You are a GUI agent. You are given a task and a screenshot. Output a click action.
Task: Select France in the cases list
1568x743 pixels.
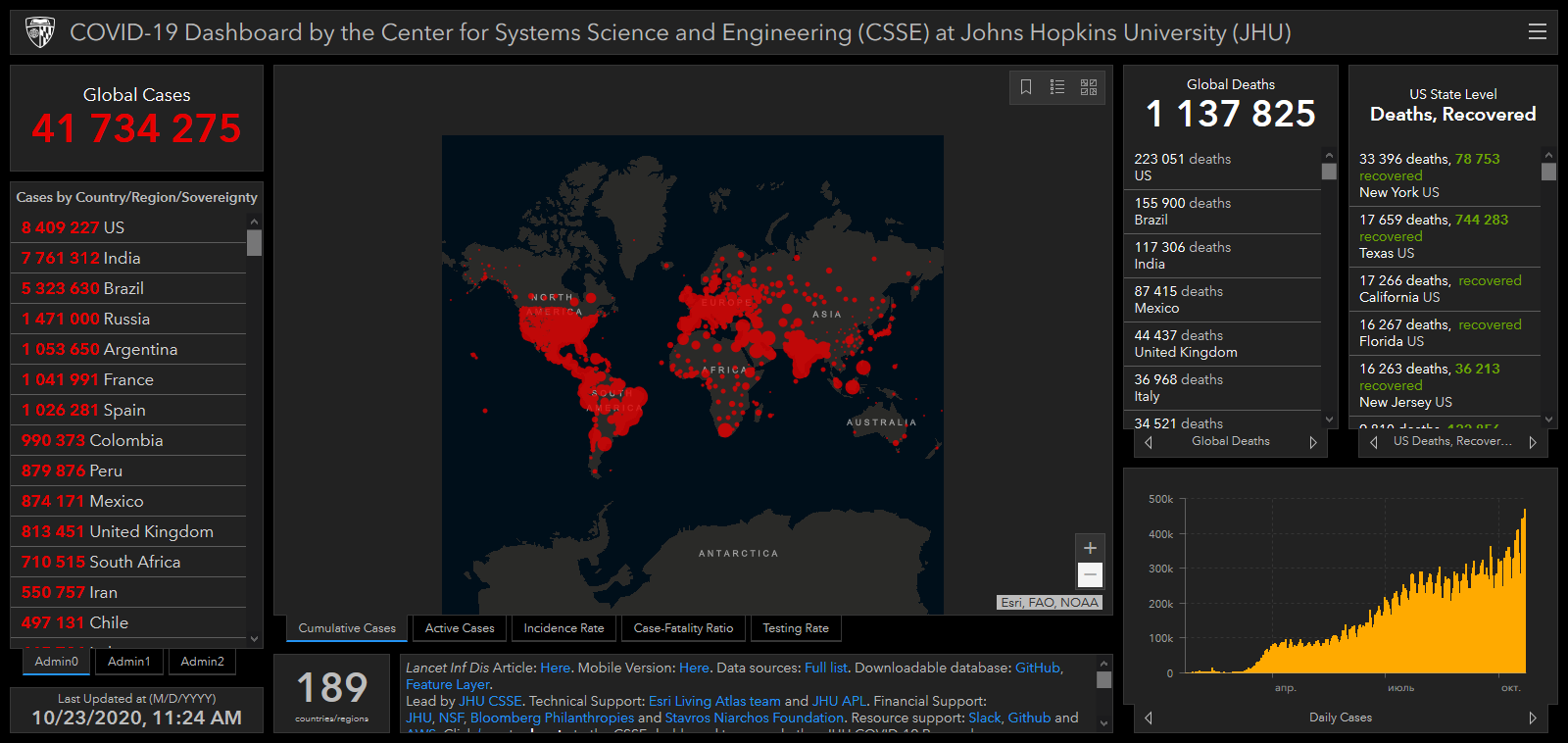click(x=129, y=379)
